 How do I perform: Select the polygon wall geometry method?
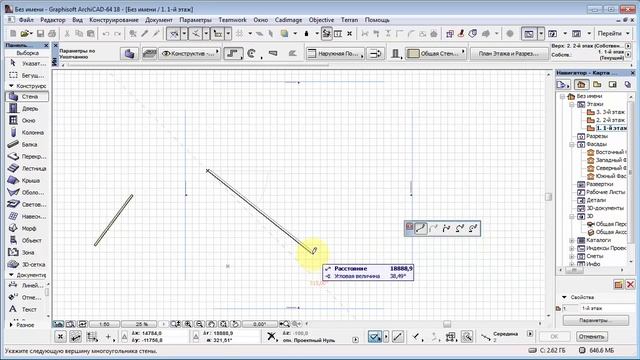click(x=292, y=53)
